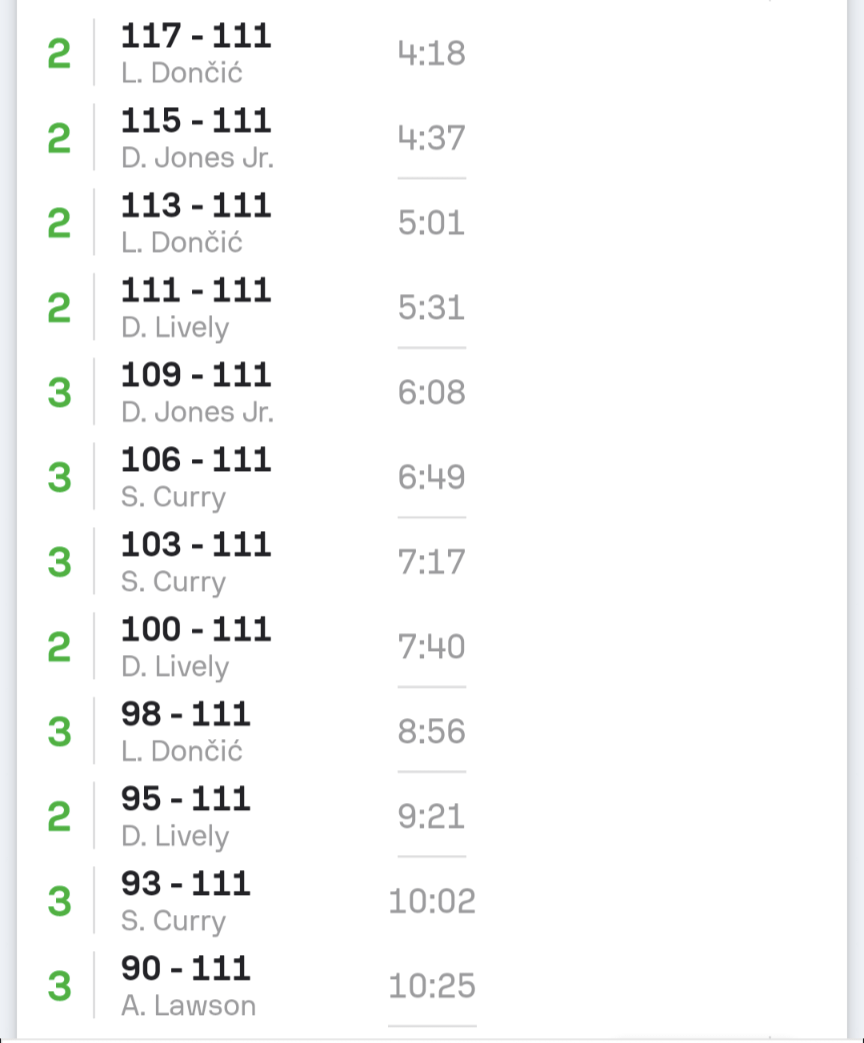Select the A. Lawson player name
Screen dimensions: 864x1043
[188, 1006]
